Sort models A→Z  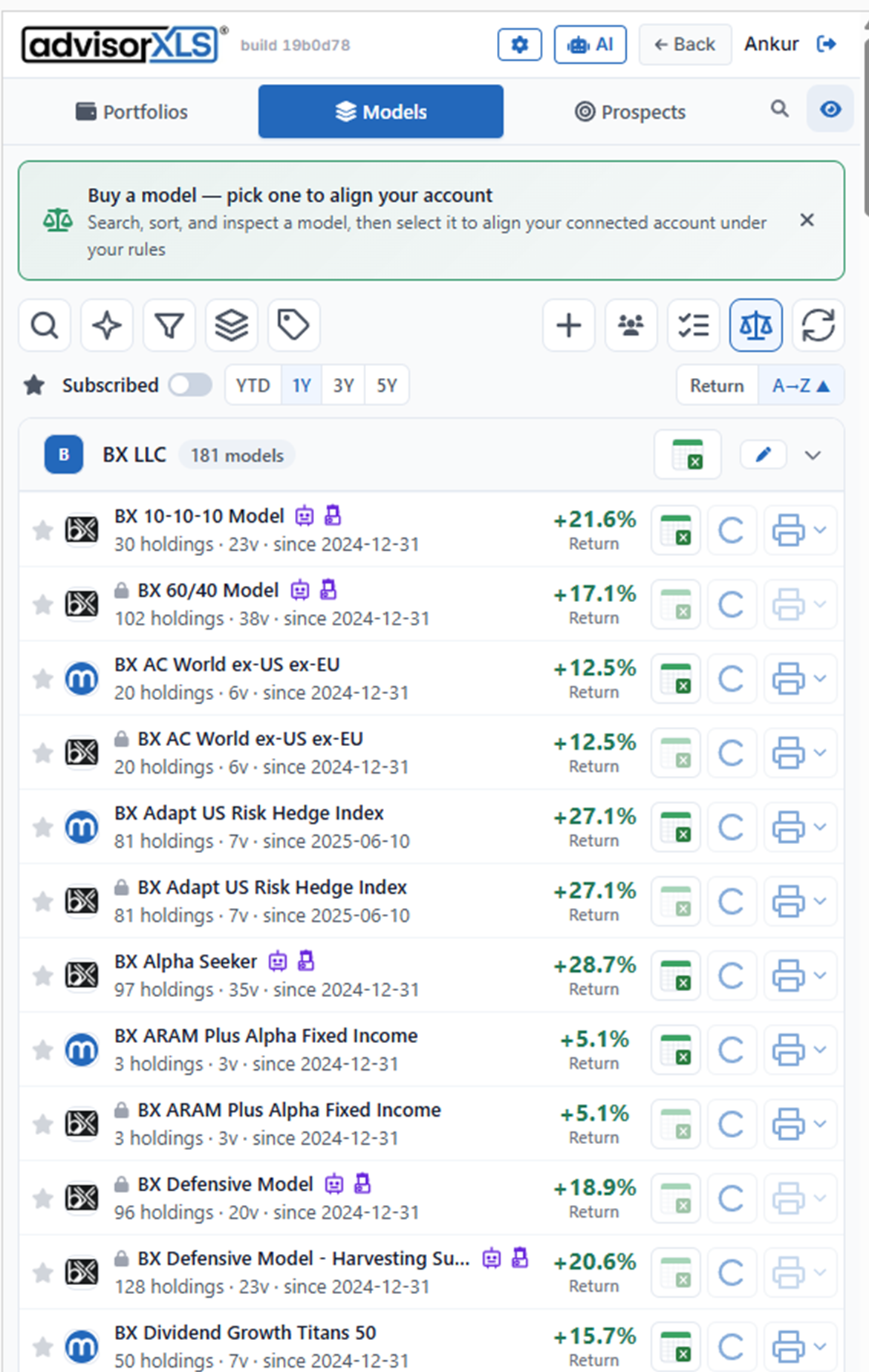(801, 385)
